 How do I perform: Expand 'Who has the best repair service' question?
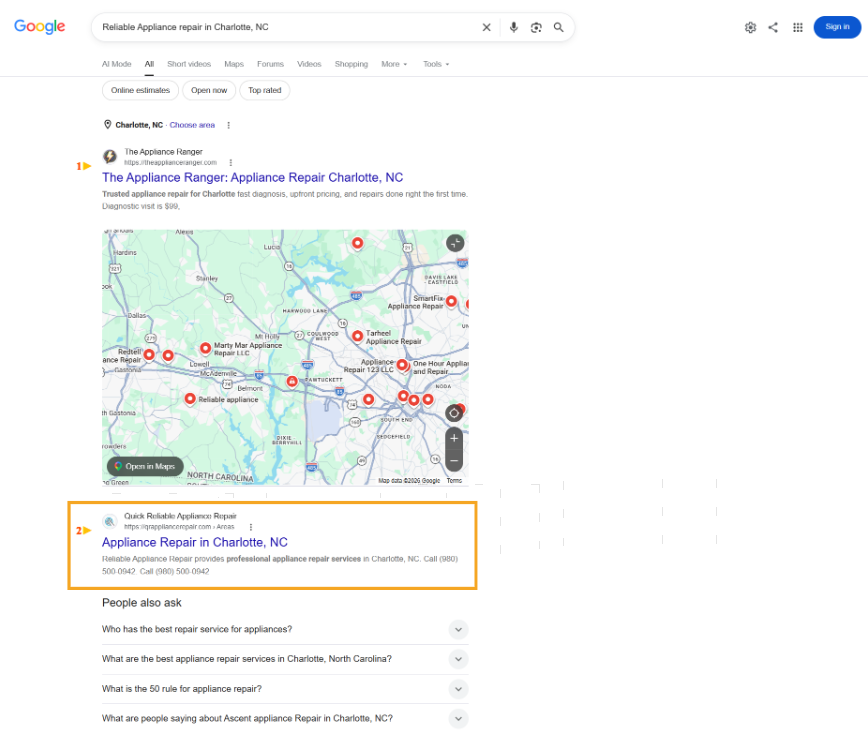(x=285, y=630)
